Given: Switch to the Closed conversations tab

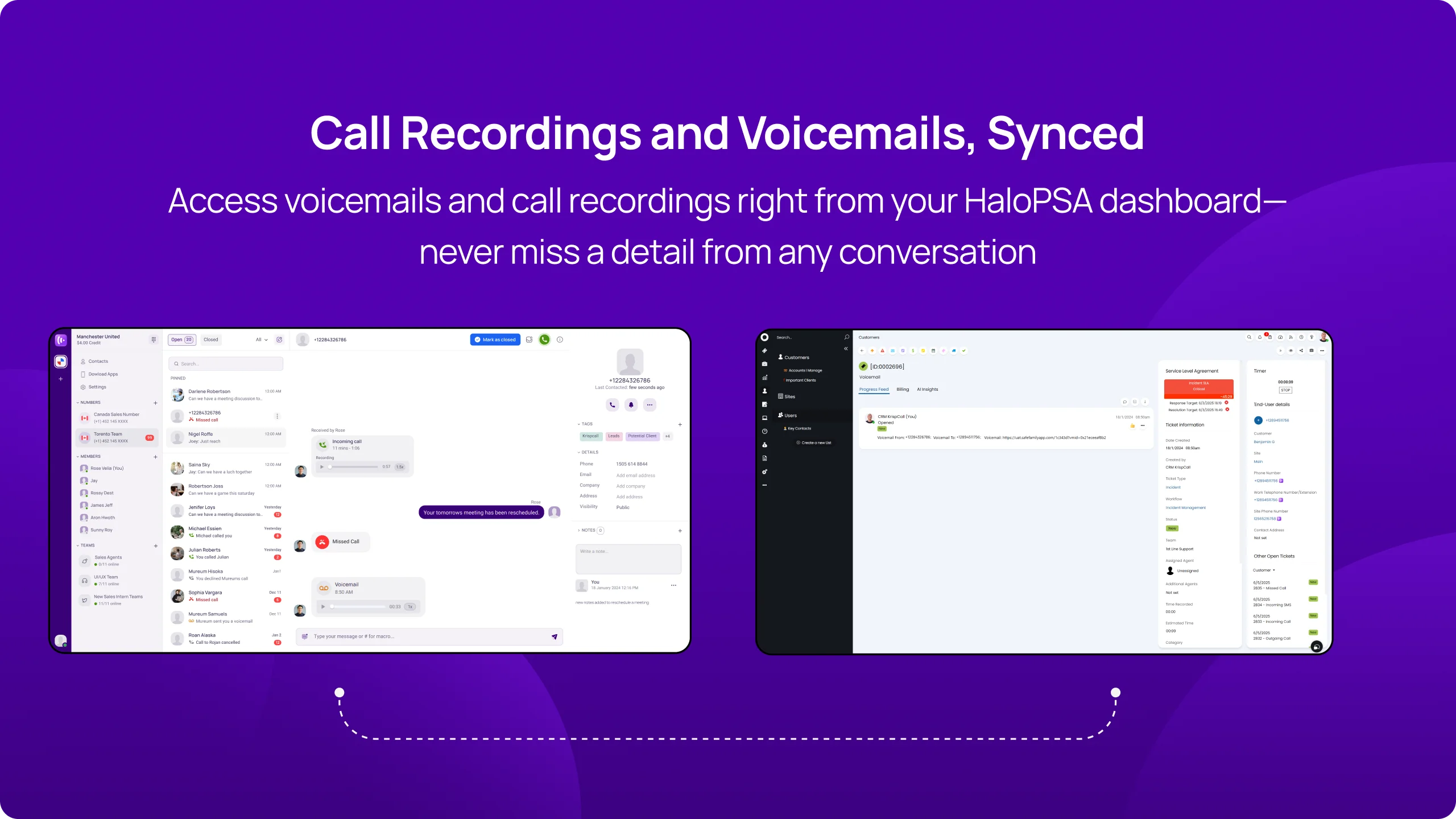Looking at the screenshot, I should click(x=211, y=340).
